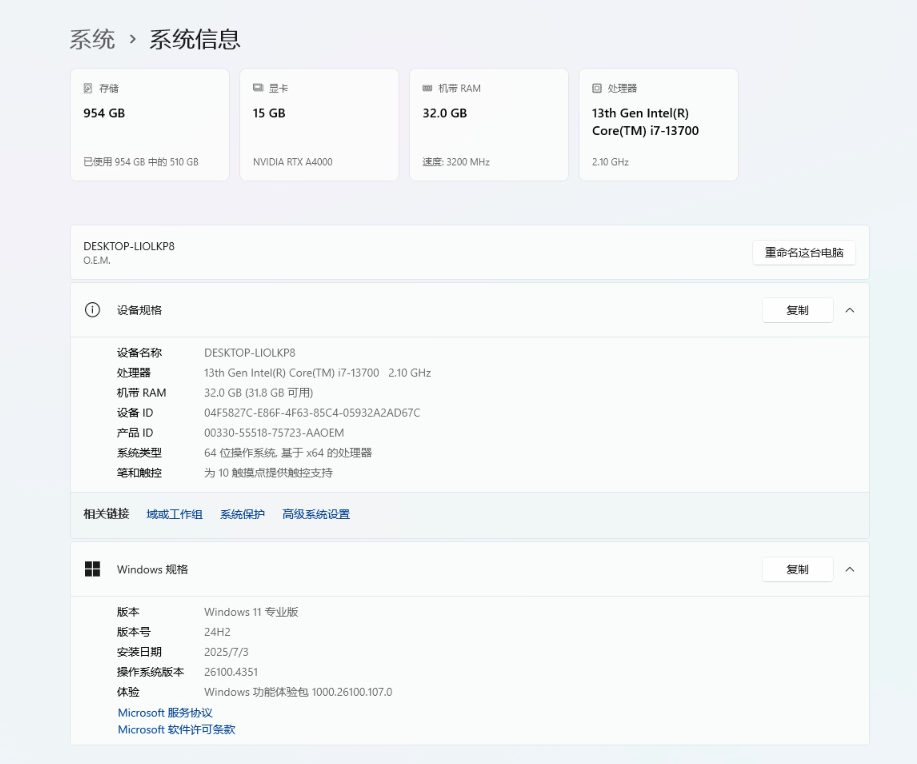Click the 笔和触控 row label
917x764 pixels.
139,473
